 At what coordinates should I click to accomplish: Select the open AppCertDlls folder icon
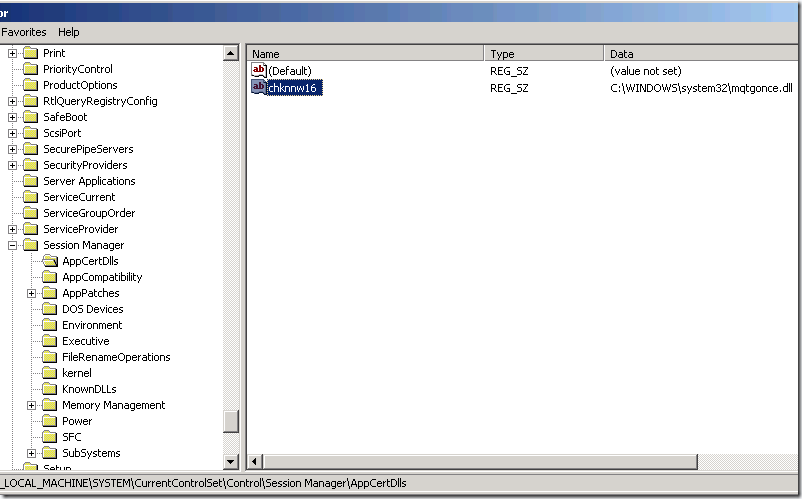tap(50, 261)
